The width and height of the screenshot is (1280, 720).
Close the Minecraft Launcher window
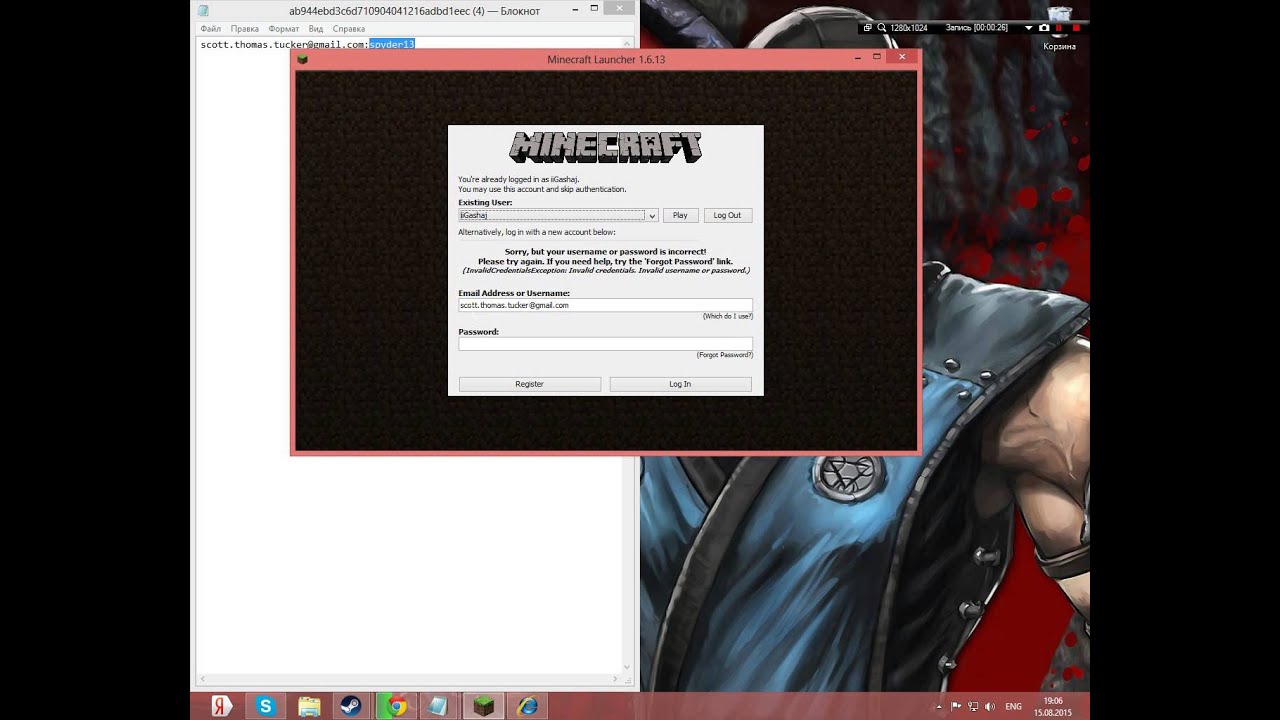click(x=902, y=58)
